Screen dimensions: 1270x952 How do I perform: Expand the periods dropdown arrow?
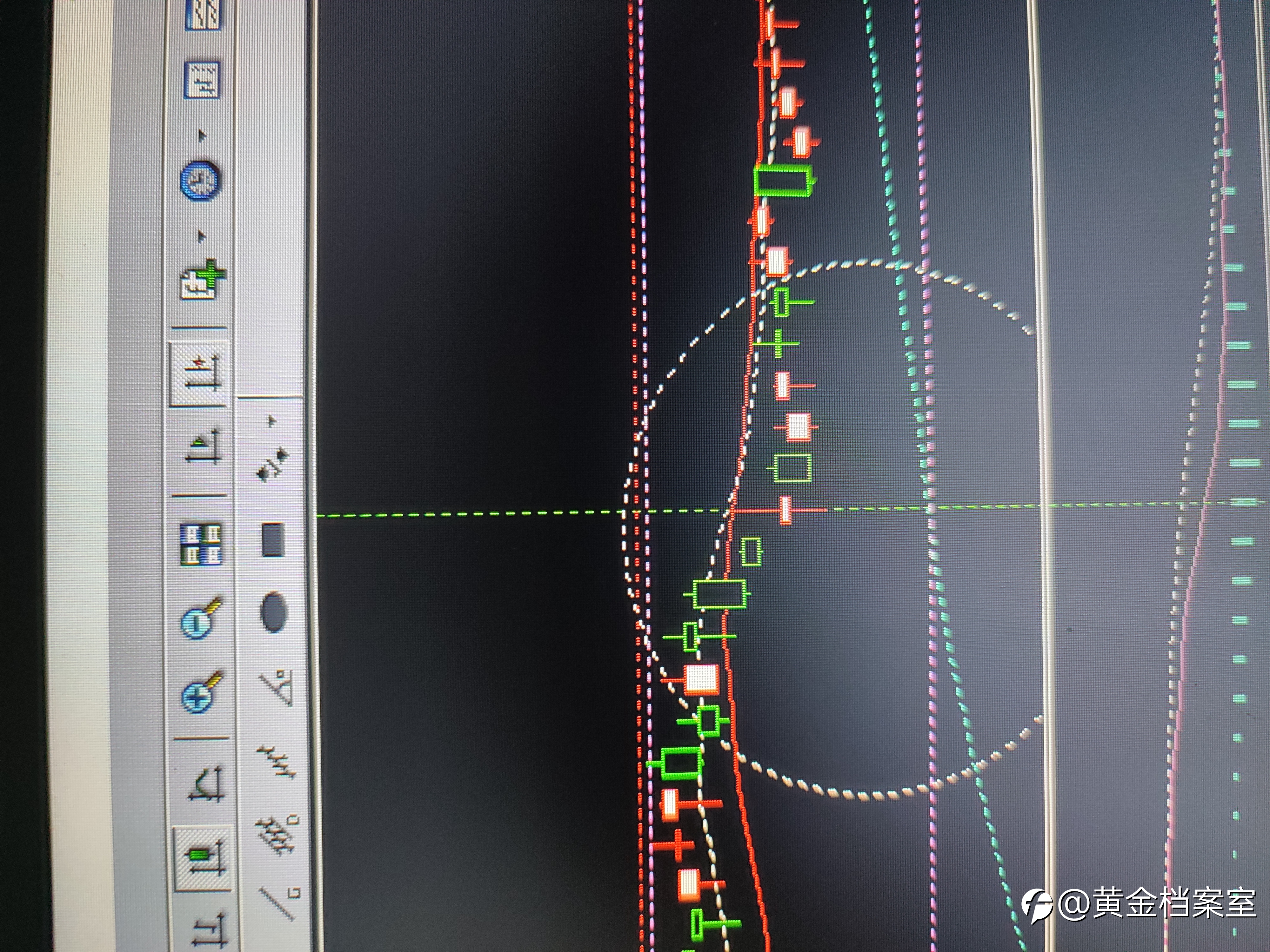point(202,136)
